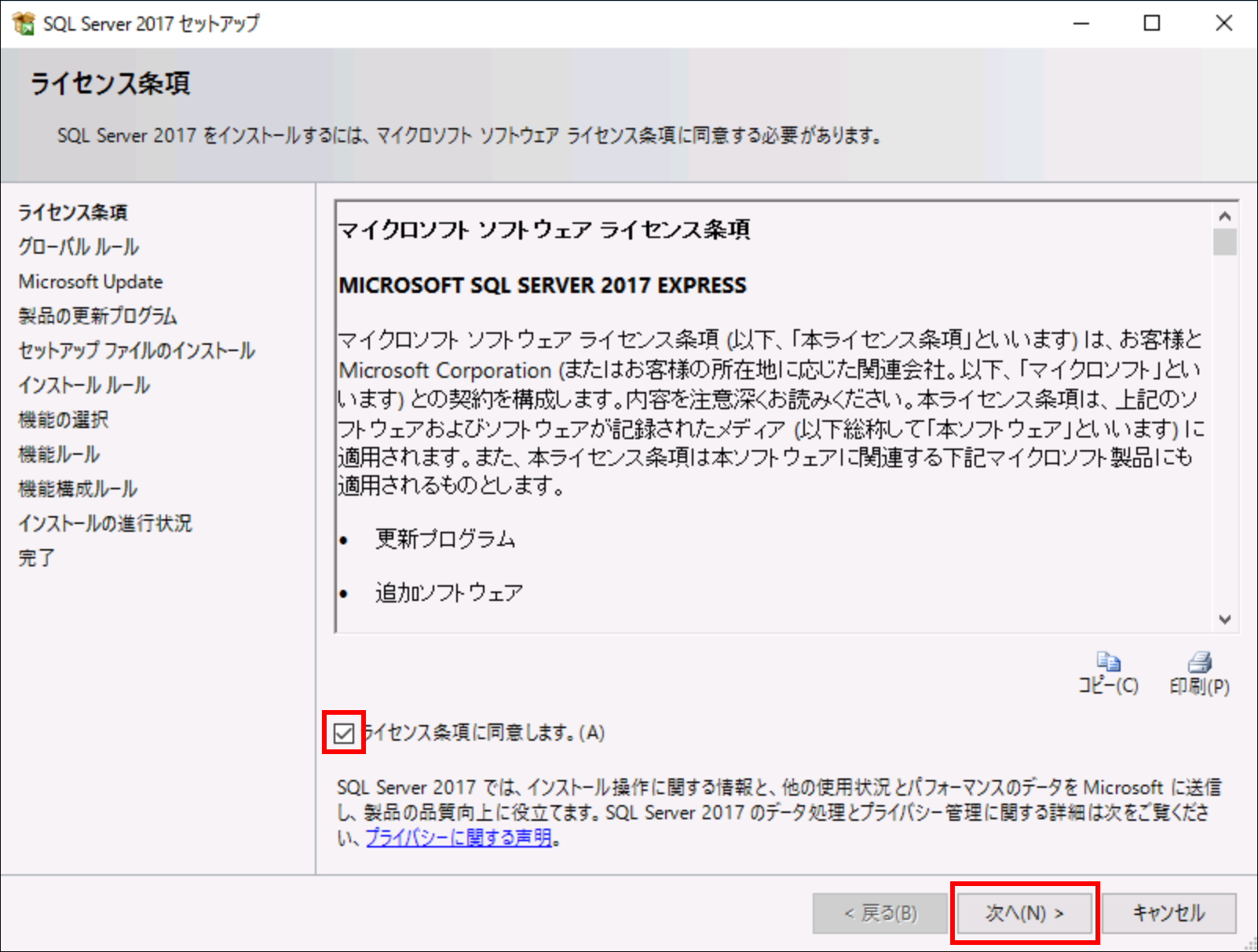Viewport: 1258px width, 952px height.
Task: Close the SQL Server 2017 setup window
Action: click(1223, 24)
